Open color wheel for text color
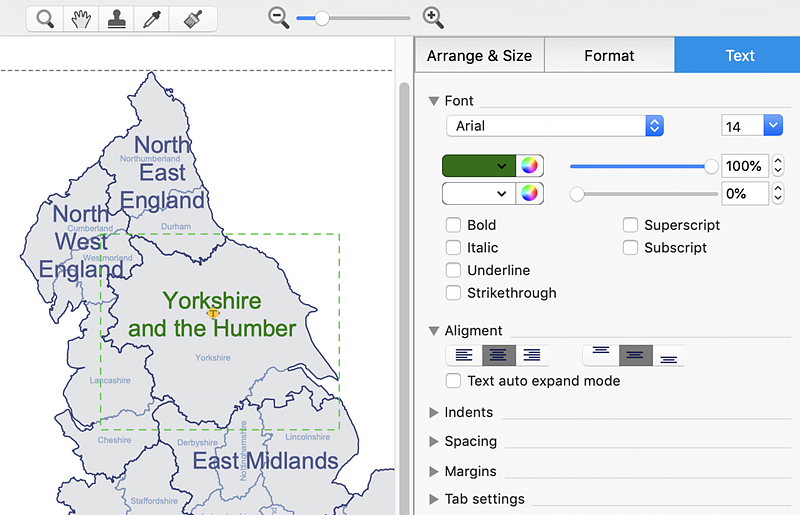Screen dimensions: 800x515 click(x=530, y=166)
